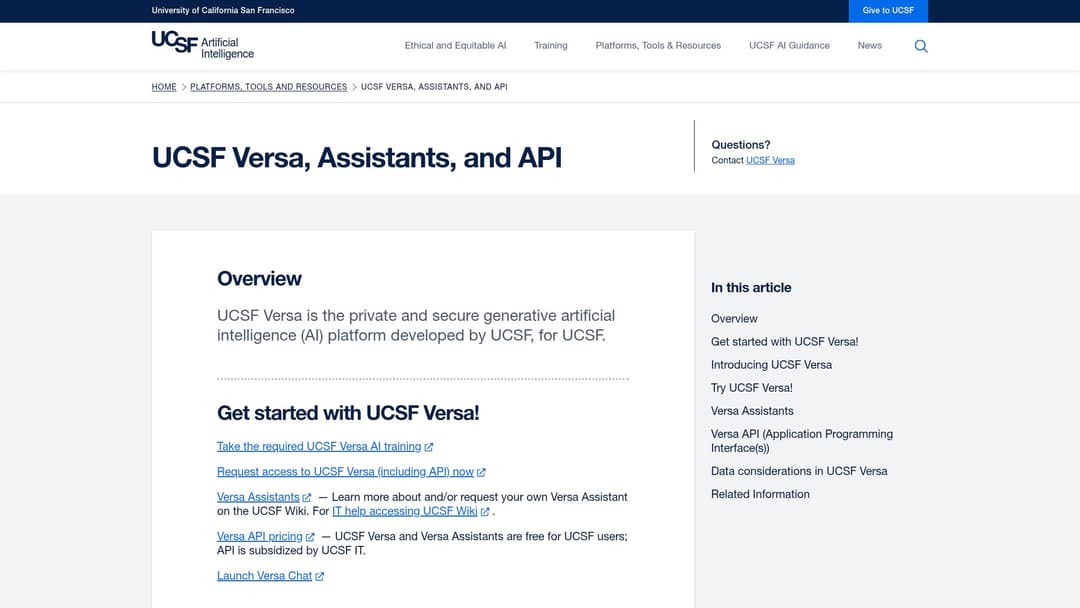Click the Give to UCSF button

click(x=888, y=11)
